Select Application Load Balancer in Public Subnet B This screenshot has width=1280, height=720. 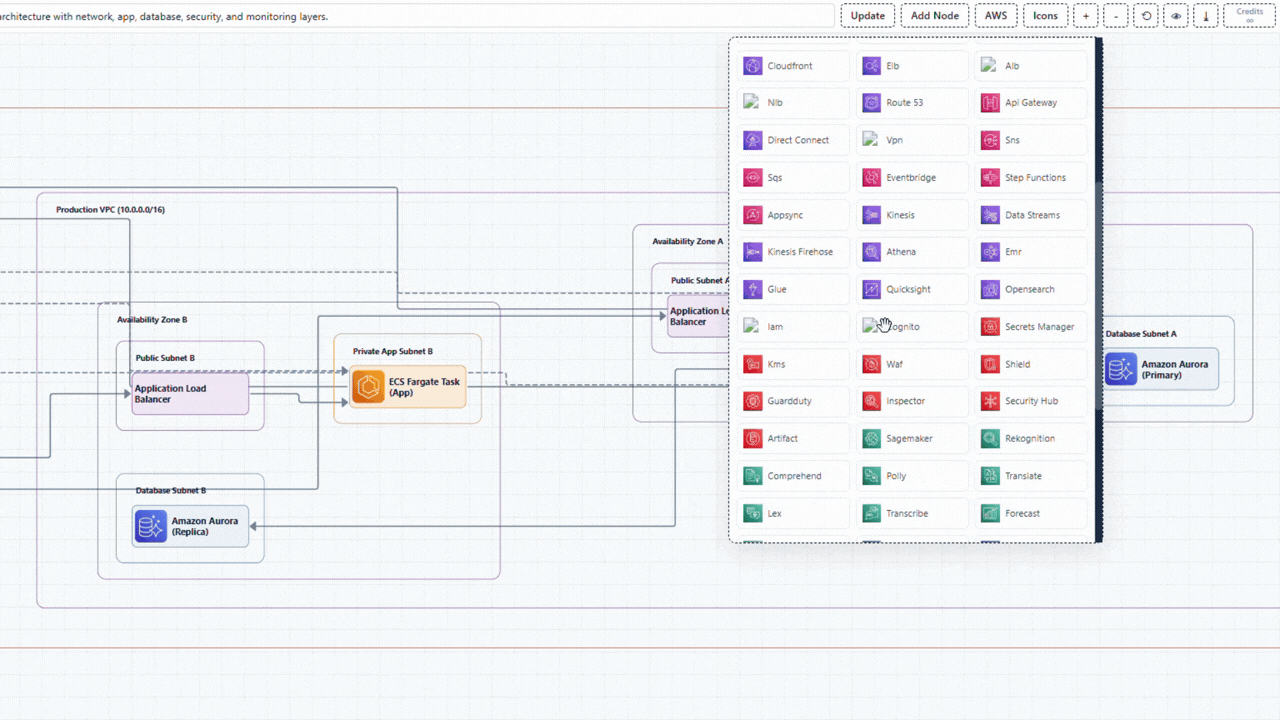point(190,394)
